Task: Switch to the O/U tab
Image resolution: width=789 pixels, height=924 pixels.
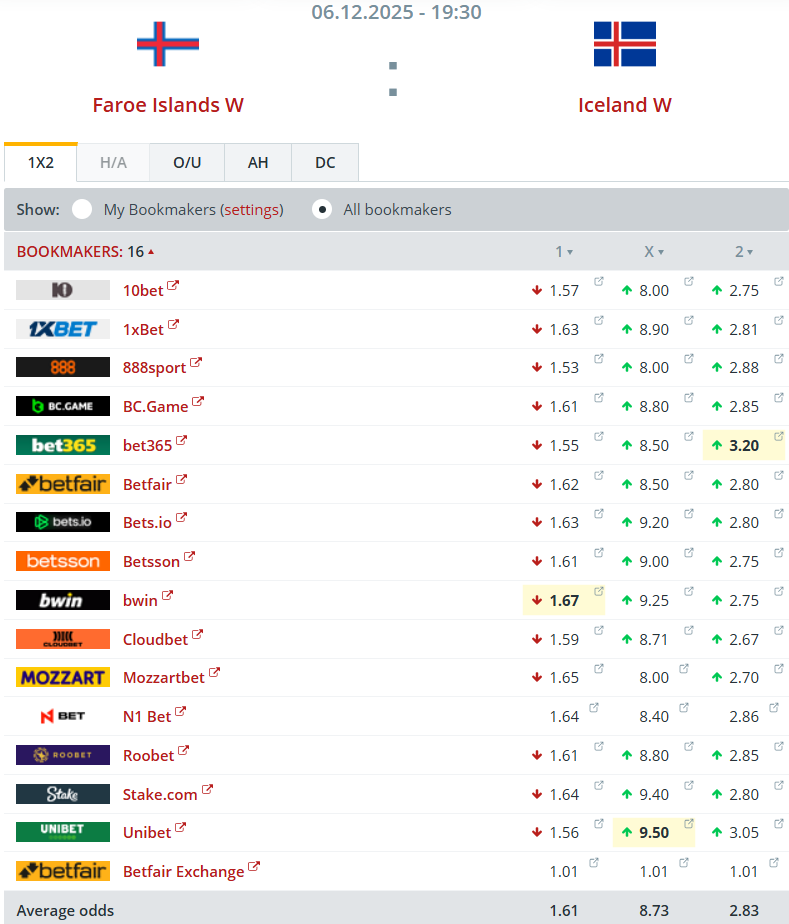Action: pos(187,163)
